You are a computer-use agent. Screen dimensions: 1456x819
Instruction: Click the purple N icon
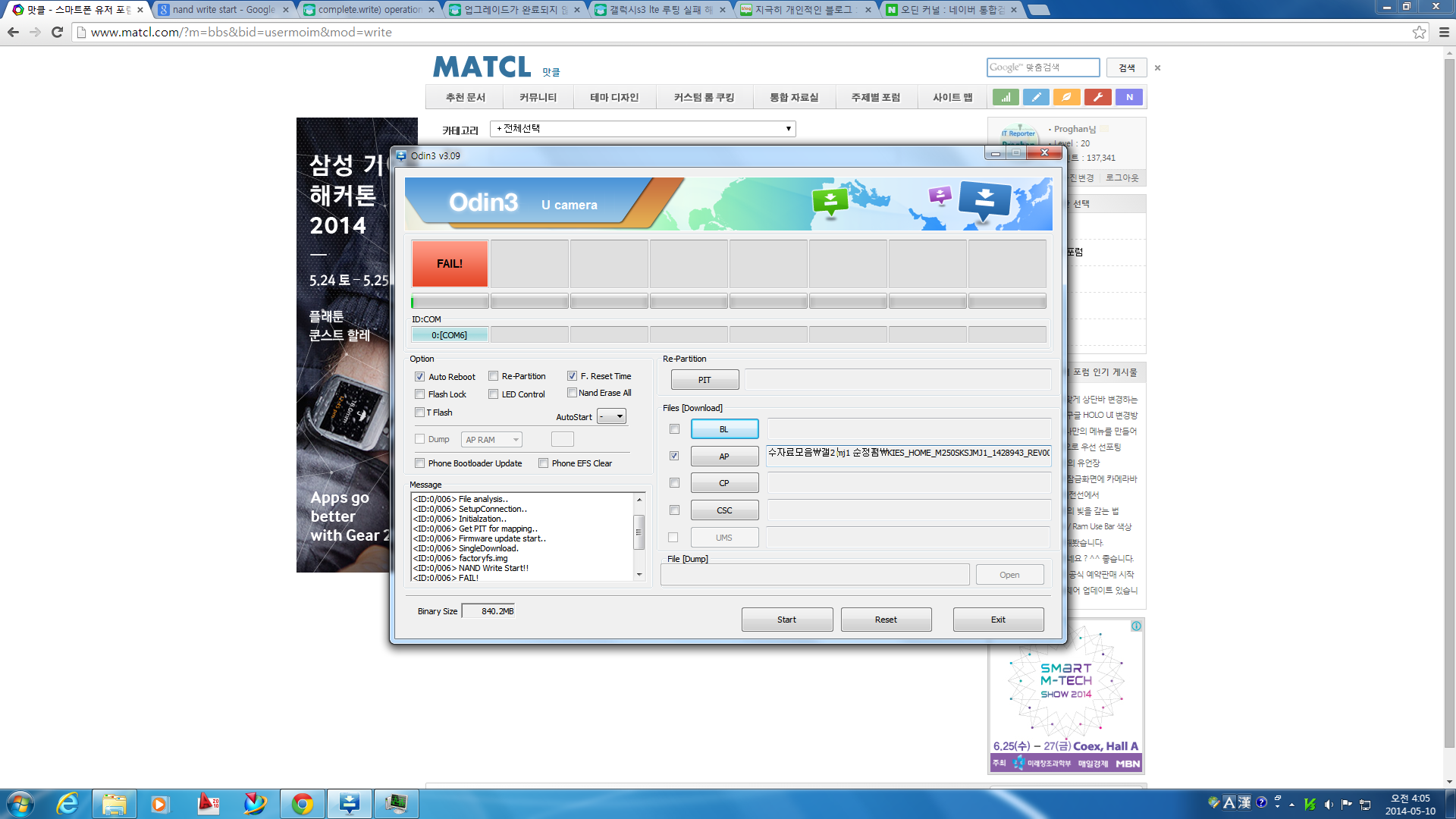pyautogui.click(x=1129, y=97)
